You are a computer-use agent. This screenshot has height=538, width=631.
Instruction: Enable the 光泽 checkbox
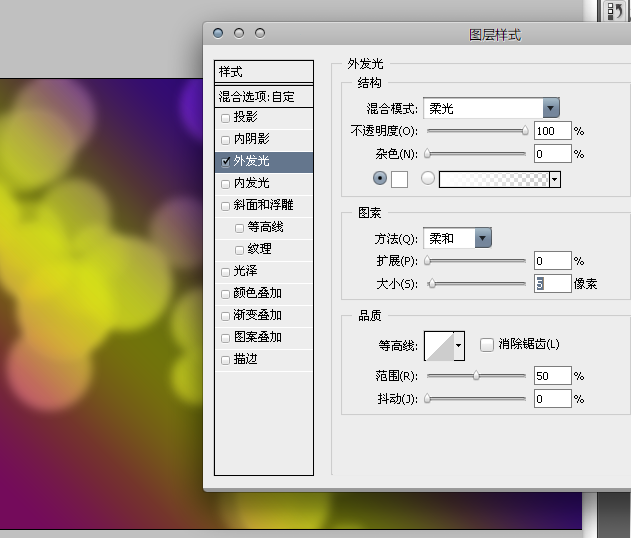pos(225,272)
